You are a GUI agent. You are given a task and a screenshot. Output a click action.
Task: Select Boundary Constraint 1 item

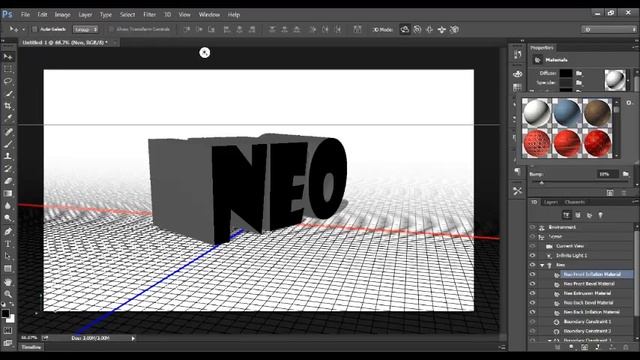[x=587, y=322]
